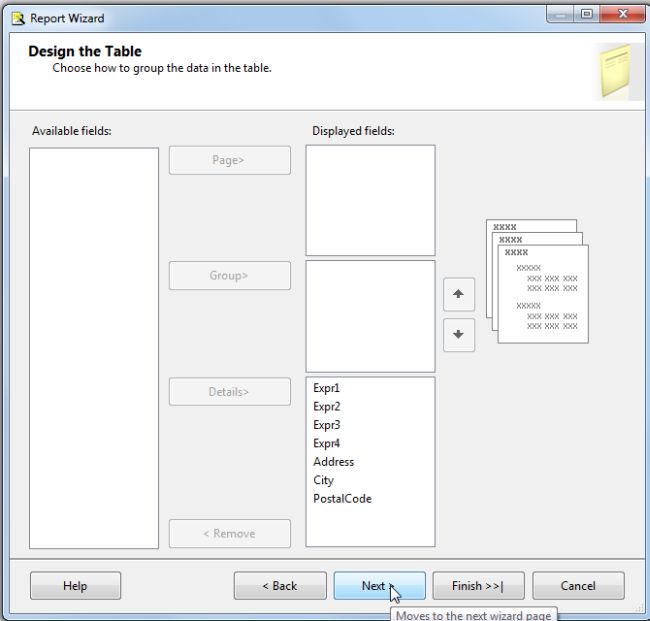Go back with the < Back button
The image size is (650, 621).
click(280, 586)
